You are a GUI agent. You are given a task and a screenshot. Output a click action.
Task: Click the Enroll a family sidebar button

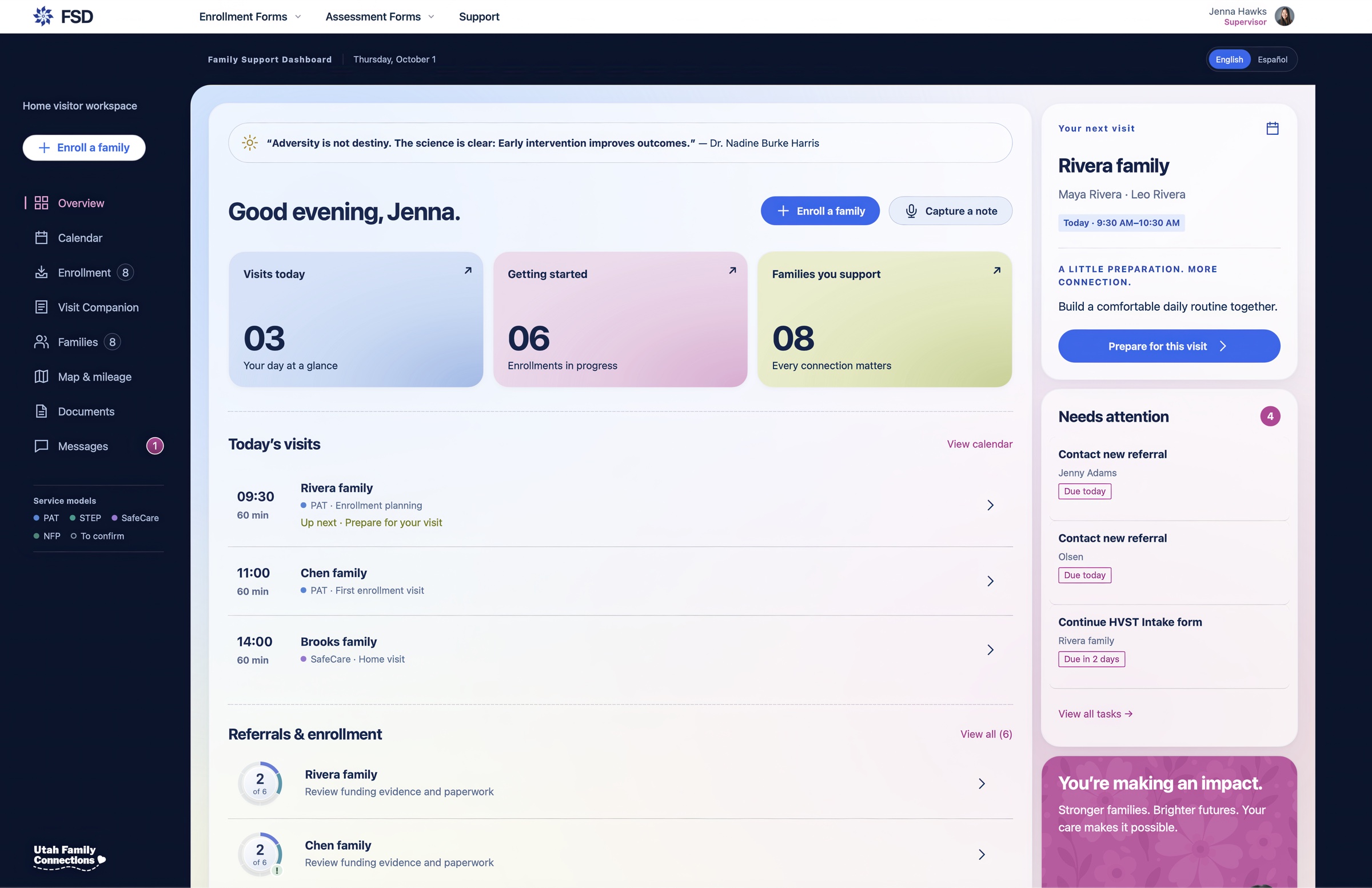tap(84, 147)
